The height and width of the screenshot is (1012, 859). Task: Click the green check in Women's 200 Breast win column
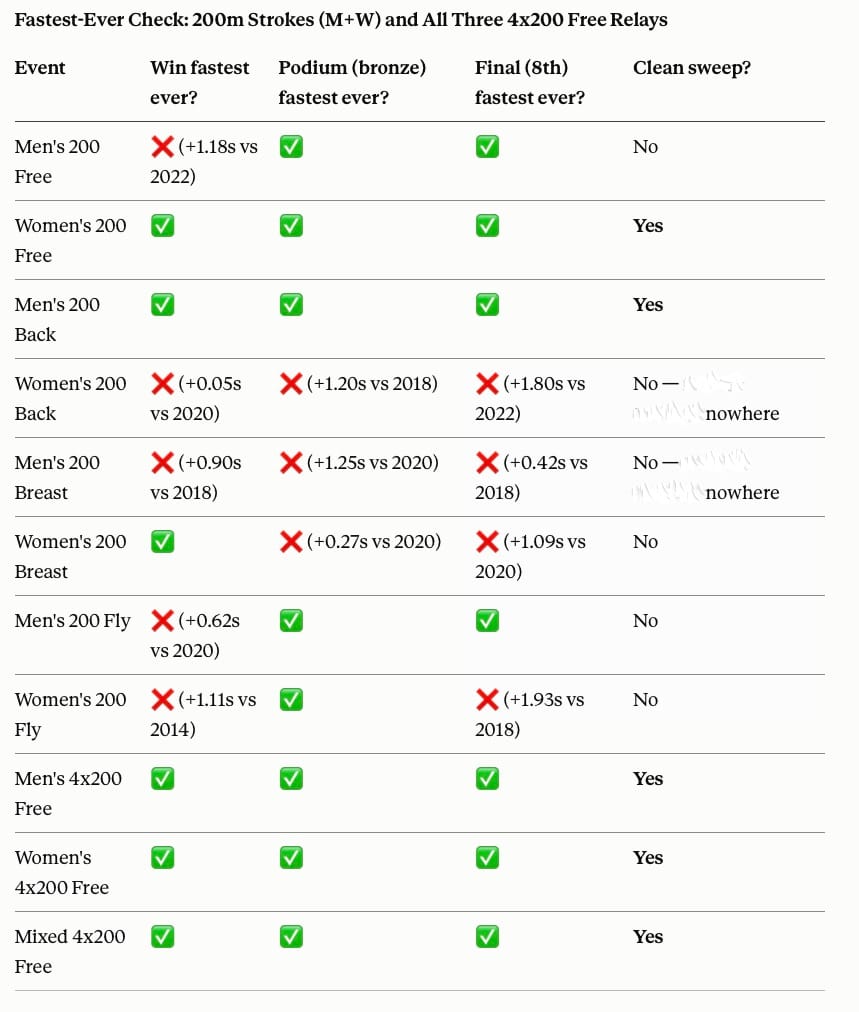(x=162, y=541)
